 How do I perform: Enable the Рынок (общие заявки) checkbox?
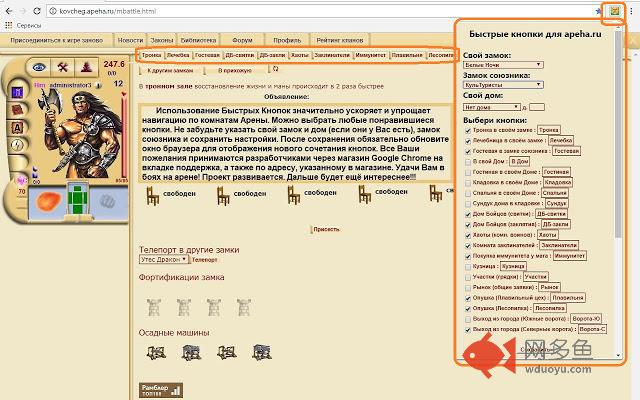point(468,288)
